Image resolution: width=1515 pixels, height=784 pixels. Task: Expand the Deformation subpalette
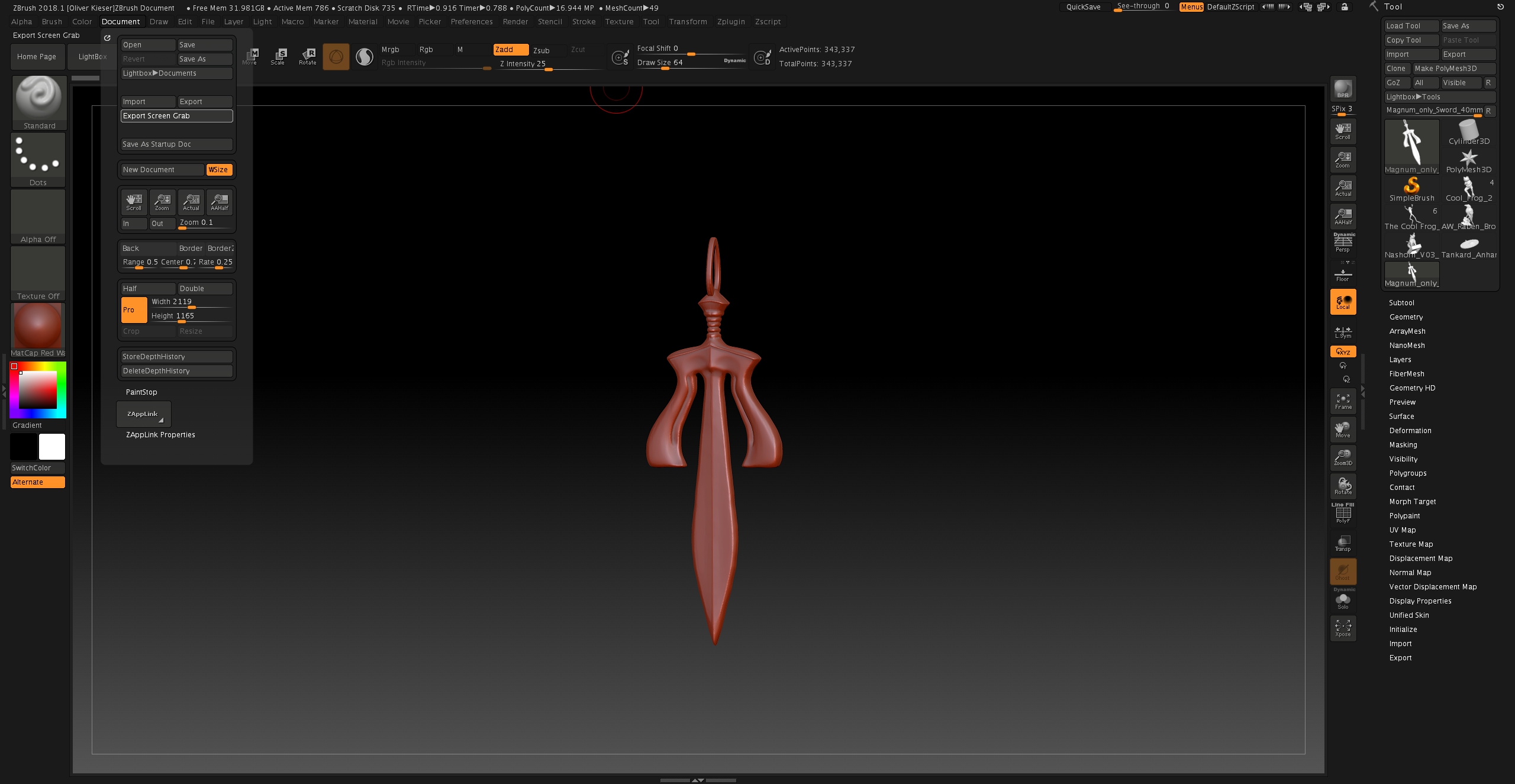pos(1410,431)
